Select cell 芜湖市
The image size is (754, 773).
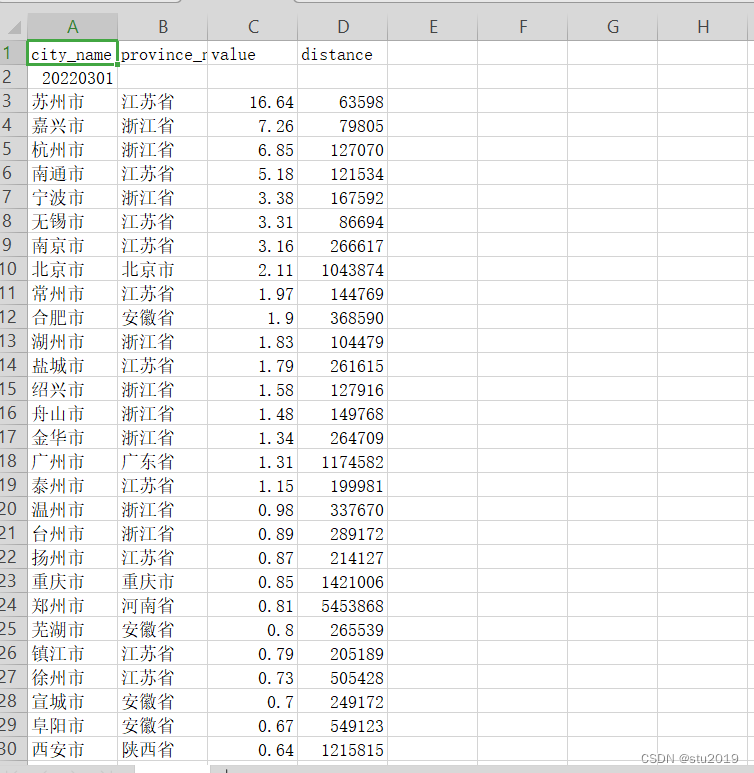click(x=72, y=630)
